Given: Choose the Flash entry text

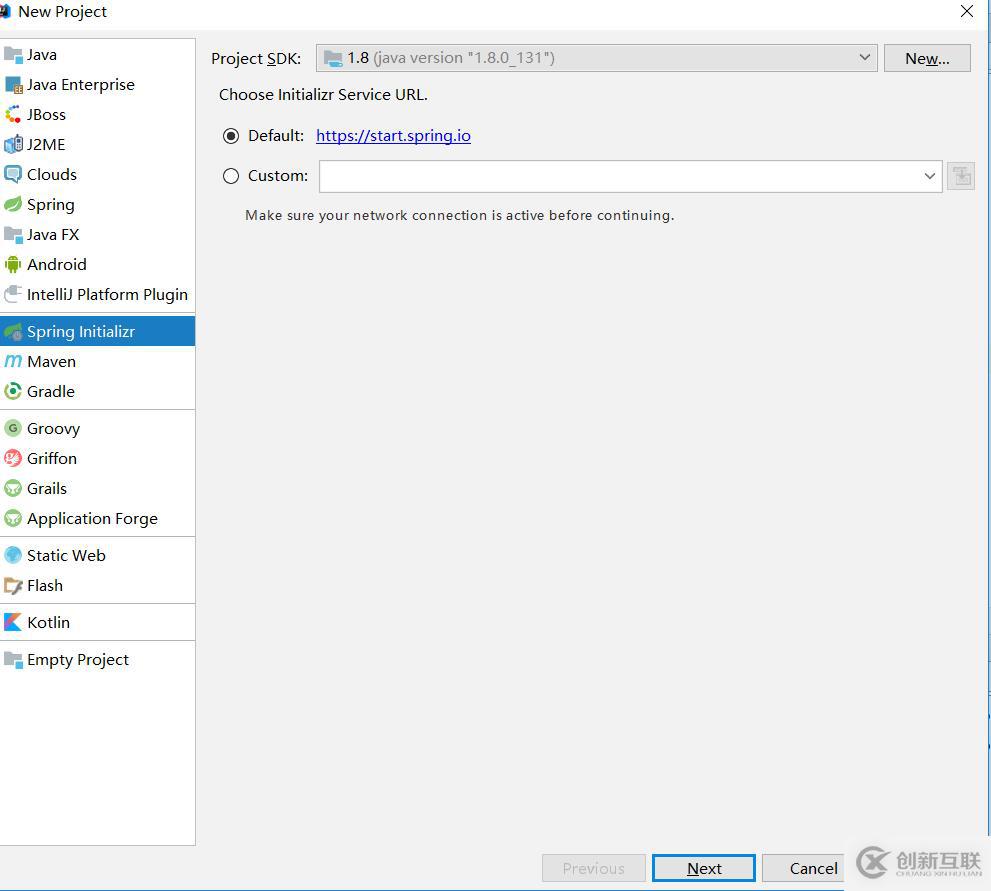Looking at the screenshot, I should [x=45, y=586].
